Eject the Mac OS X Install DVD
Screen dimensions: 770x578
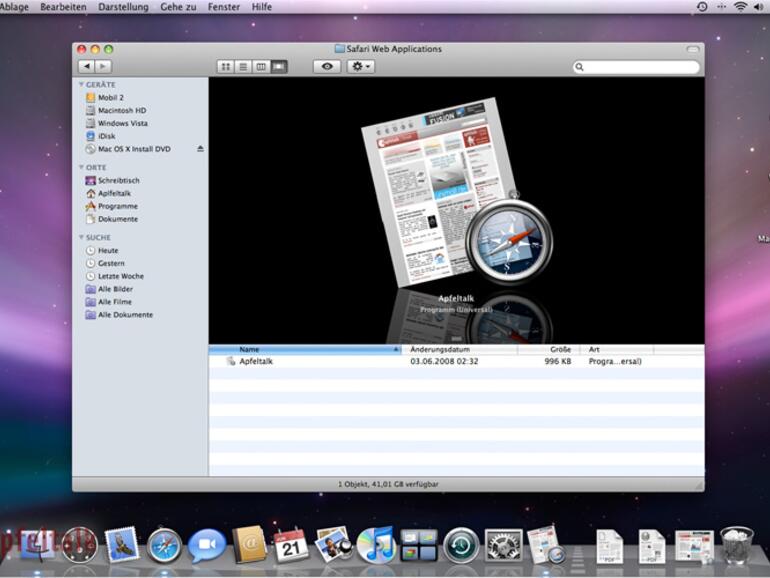(200, 149)
